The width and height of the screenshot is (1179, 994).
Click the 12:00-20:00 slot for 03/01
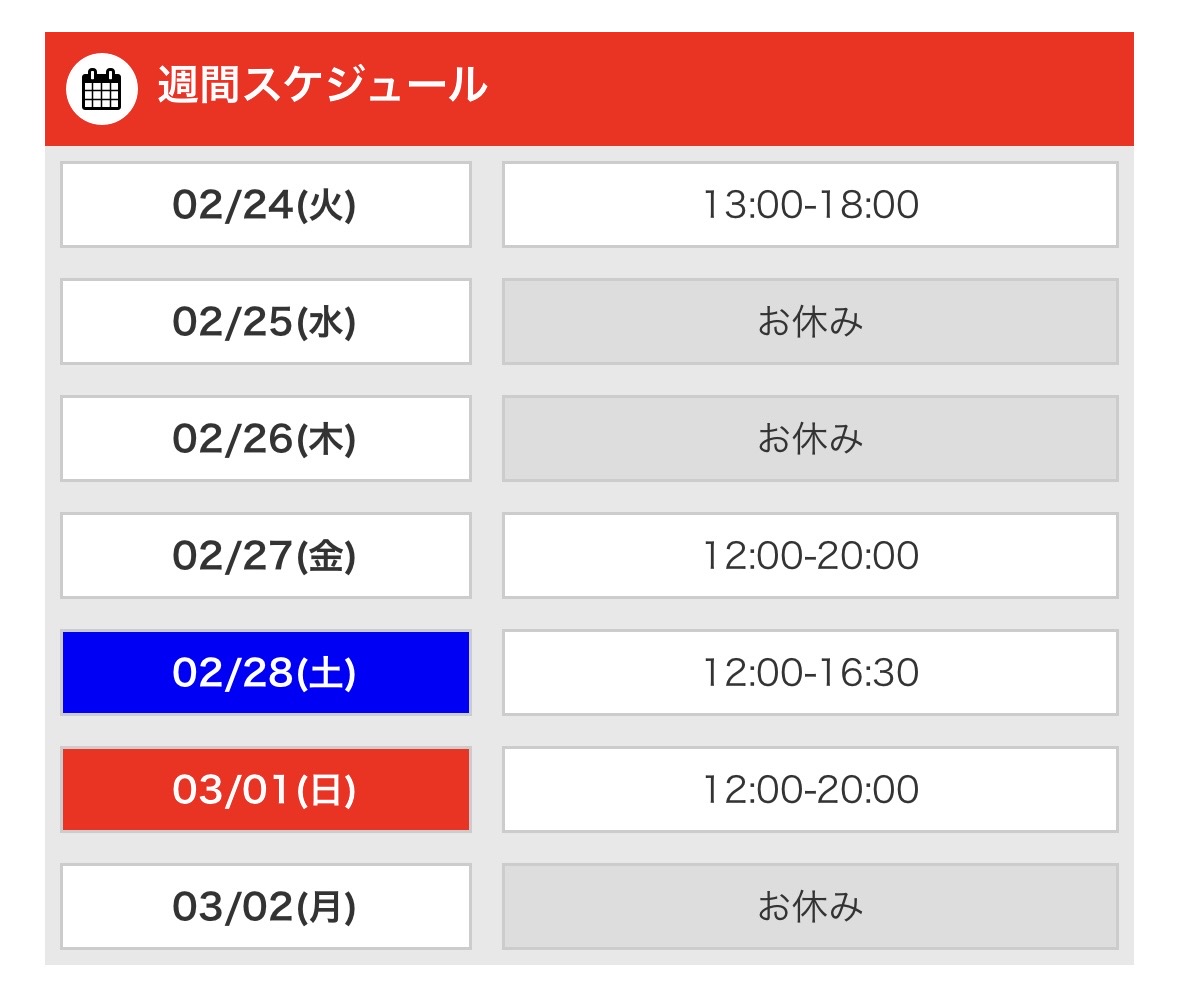pyautogui.click(x=809, y=790)
